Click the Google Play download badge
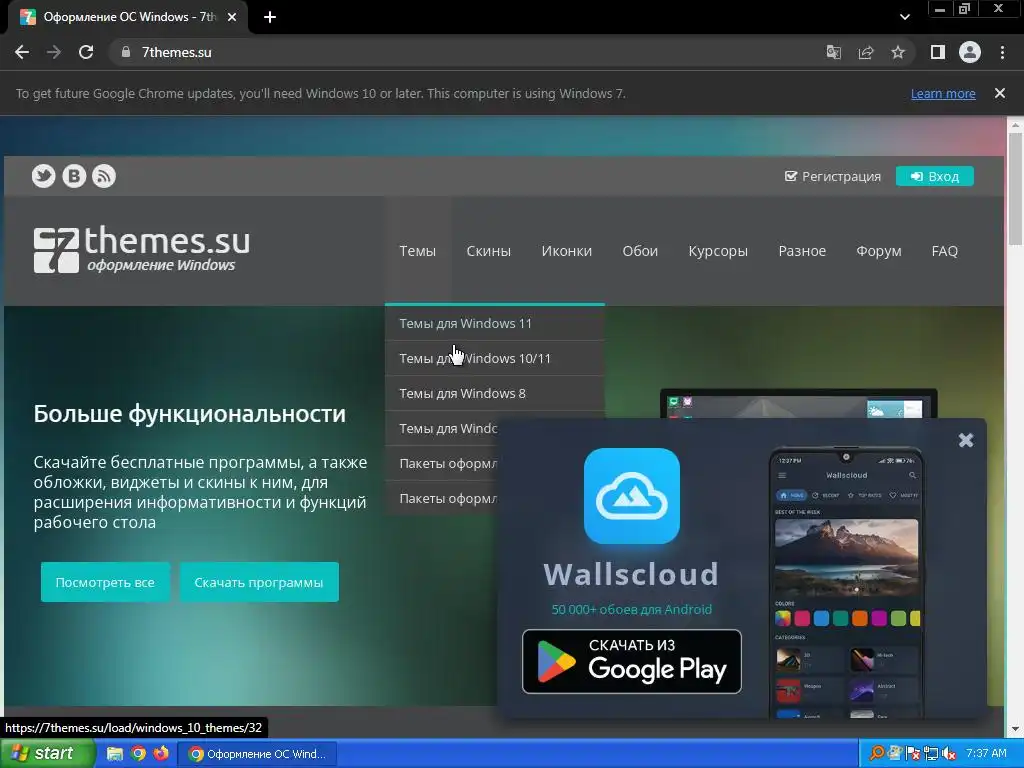 pos(632,662)
